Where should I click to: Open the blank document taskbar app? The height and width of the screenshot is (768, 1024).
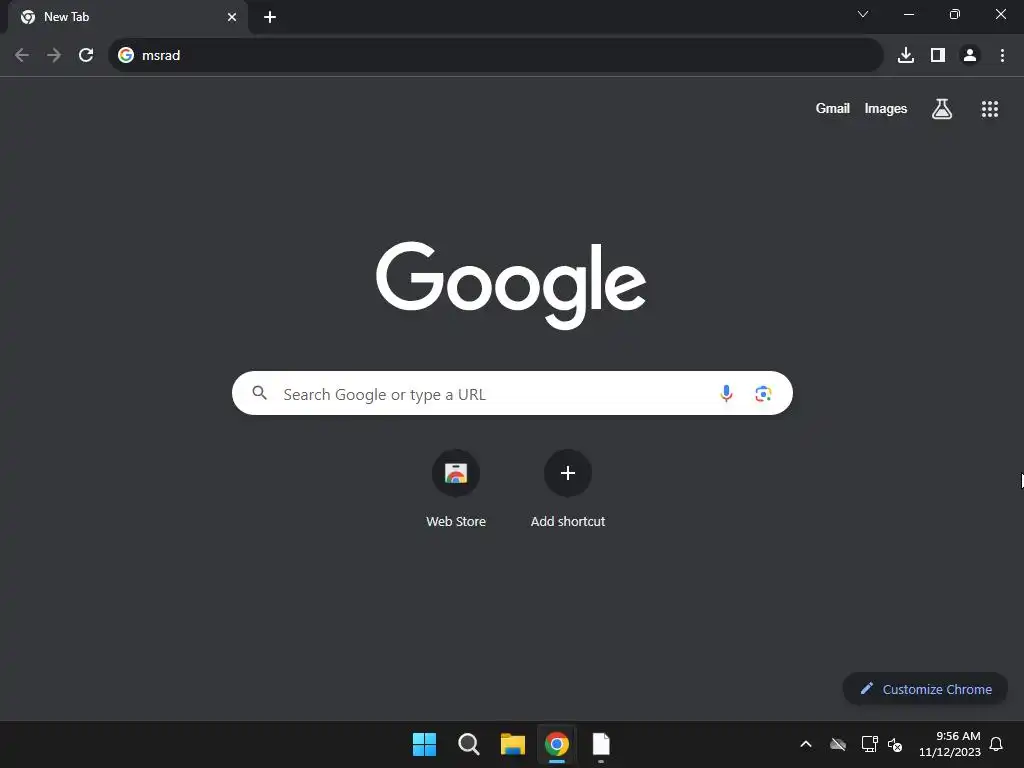click(601, 744)
